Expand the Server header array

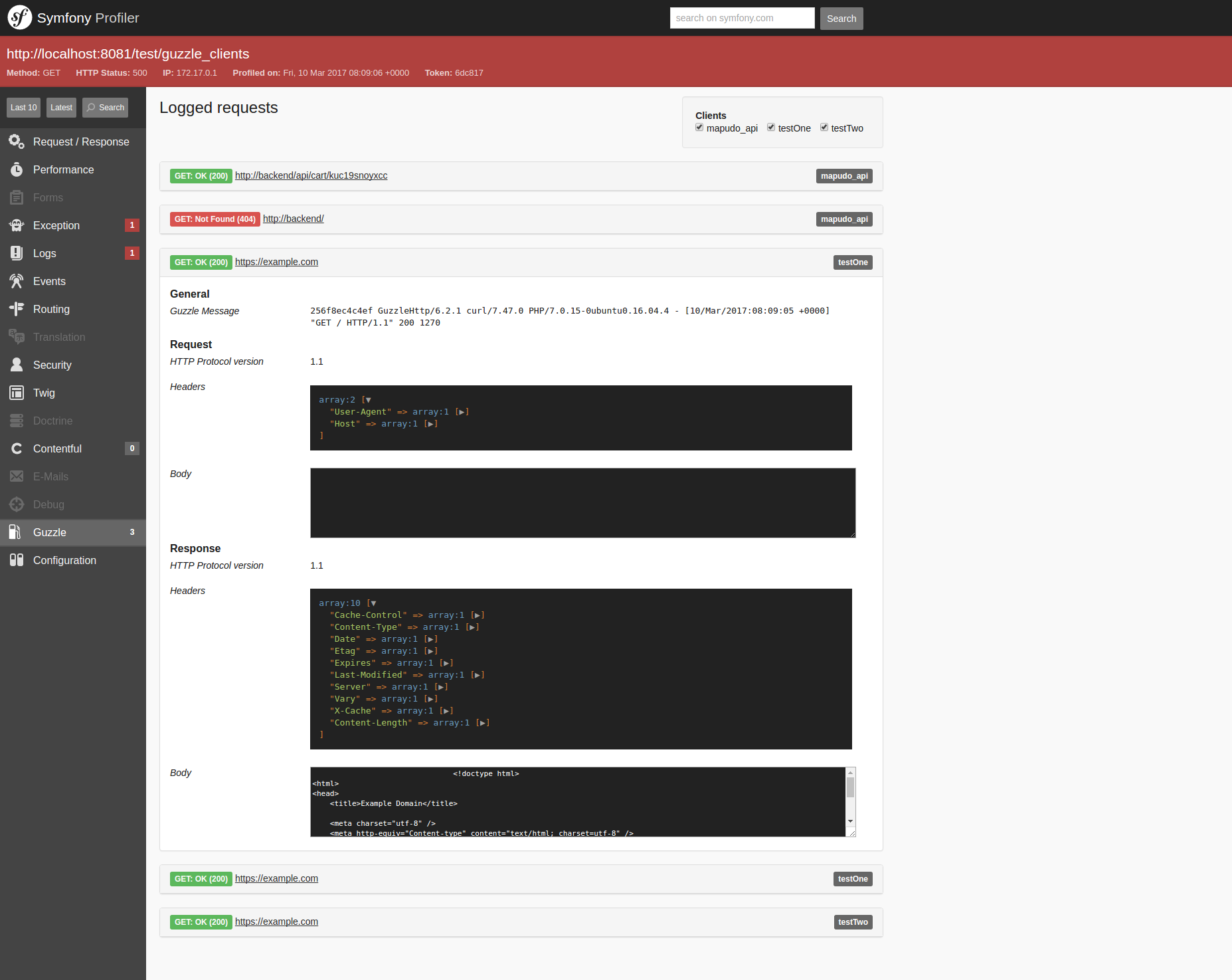441,687
